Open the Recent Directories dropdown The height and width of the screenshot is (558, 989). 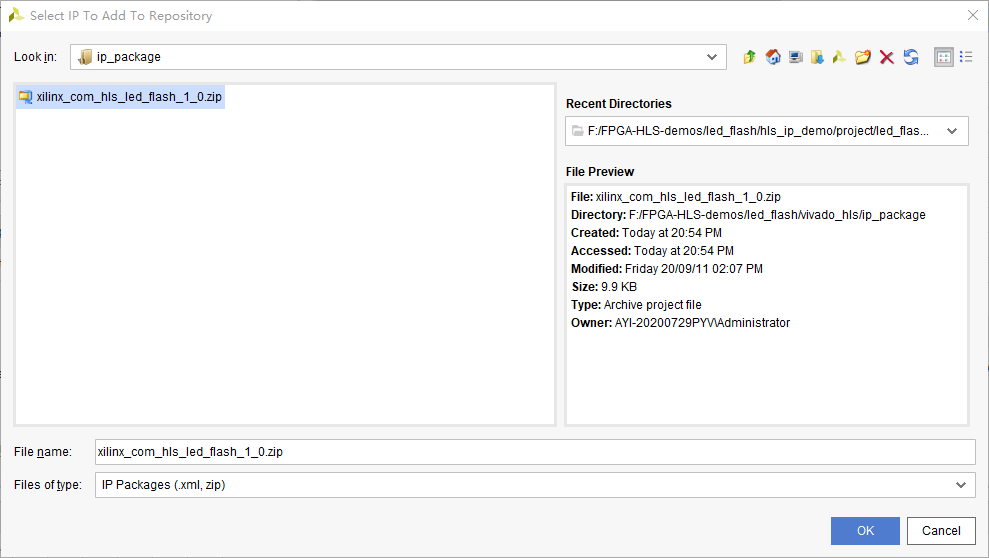(x=951, y=131)
